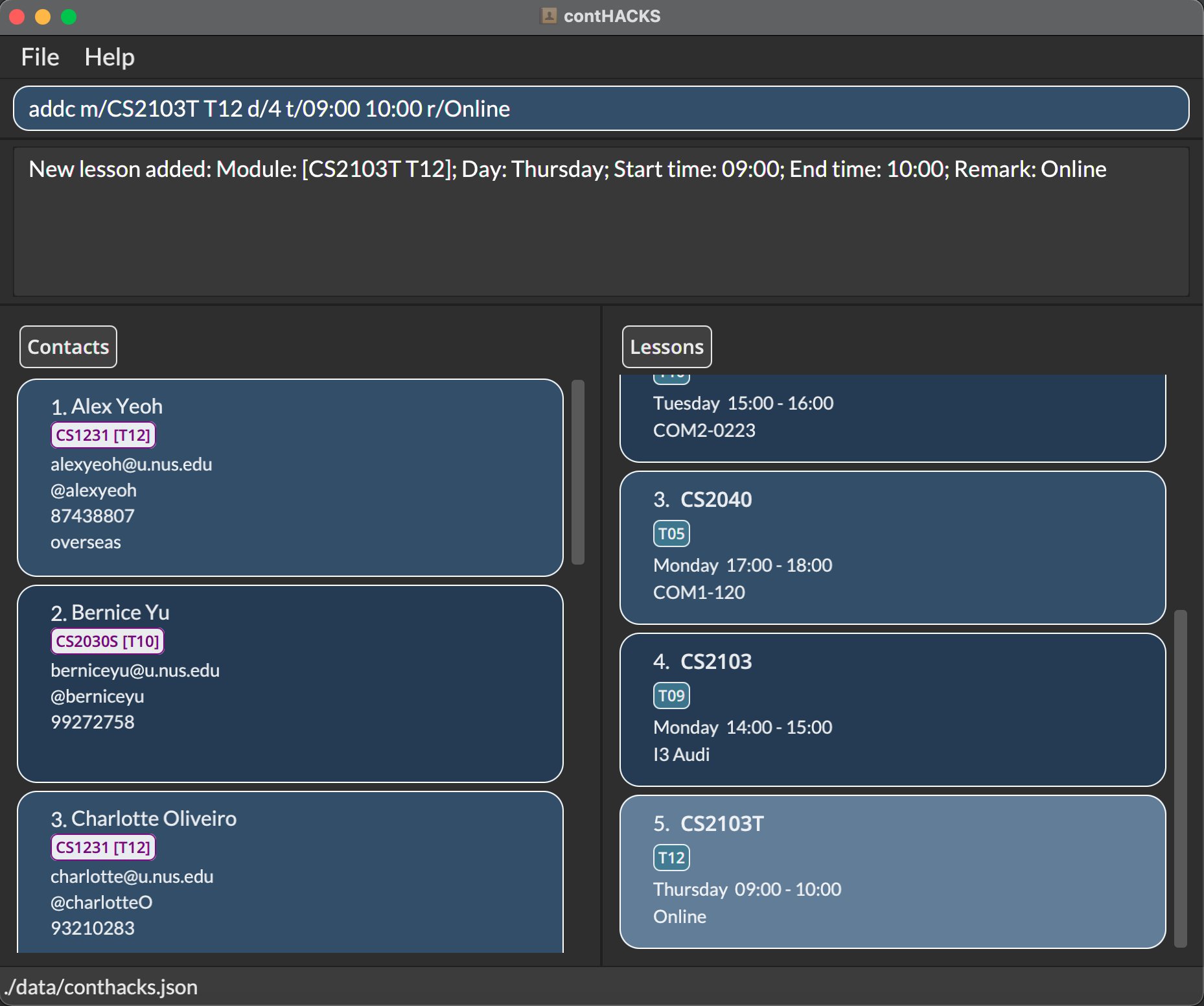Click the Lessons panel label
Screen dimensions: 1204x1006
pos(666,347)
